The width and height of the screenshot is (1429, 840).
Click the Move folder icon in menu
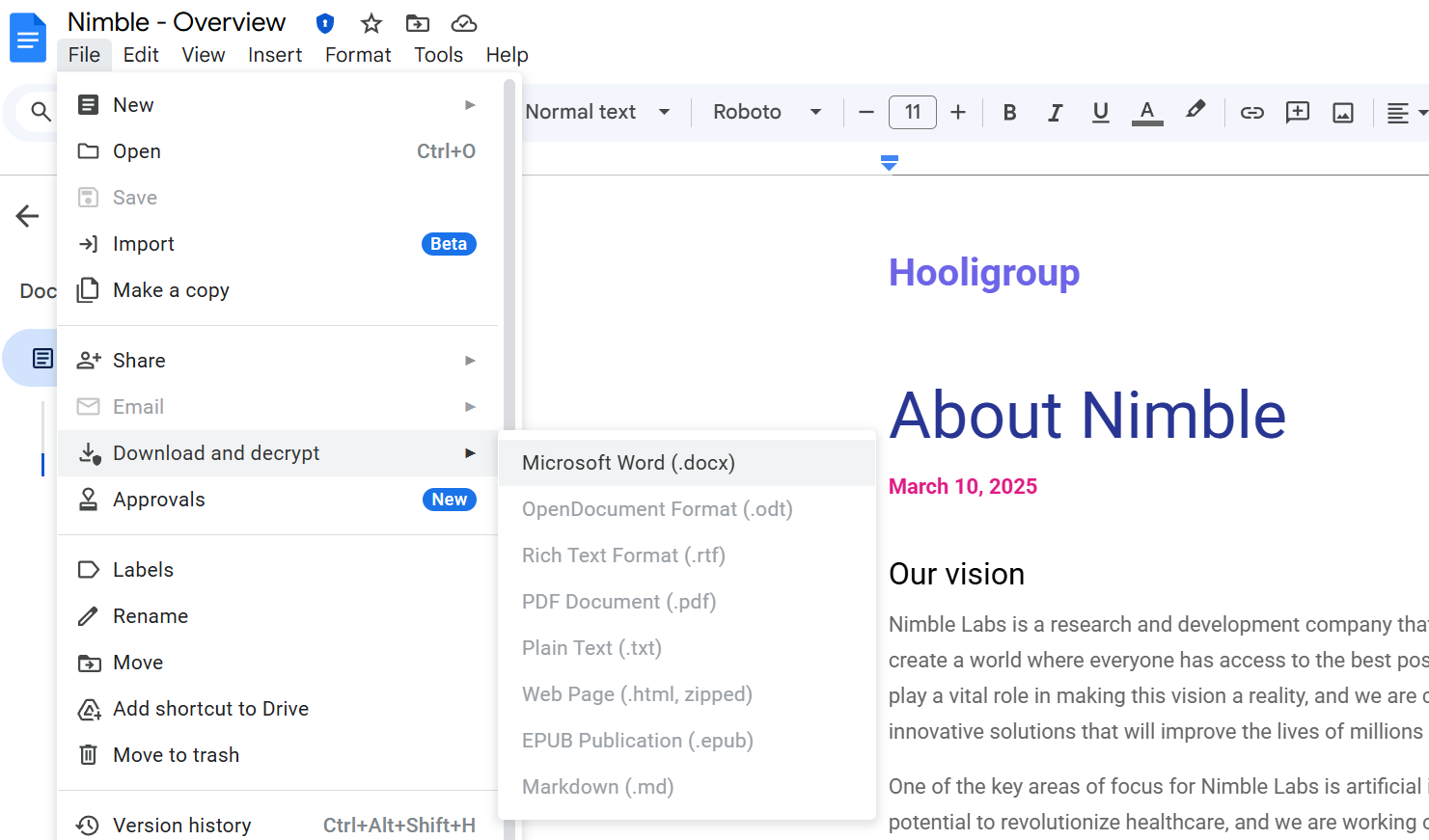point(88,663)
